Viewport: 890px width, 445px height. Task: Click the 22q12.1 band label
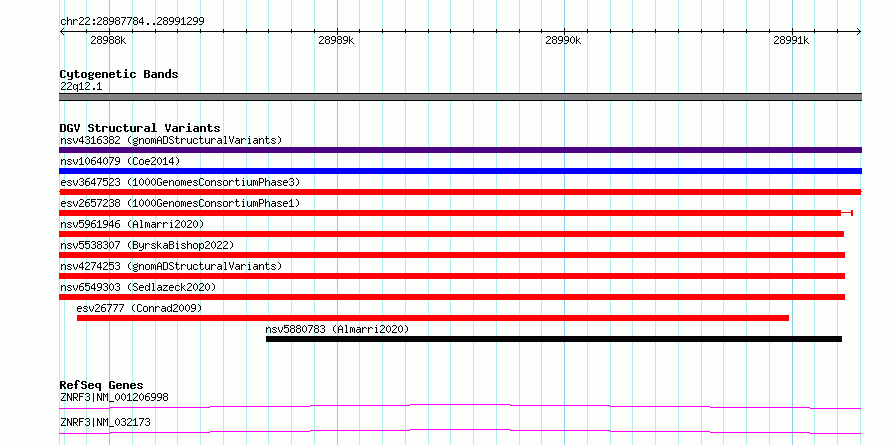(81, 87)
